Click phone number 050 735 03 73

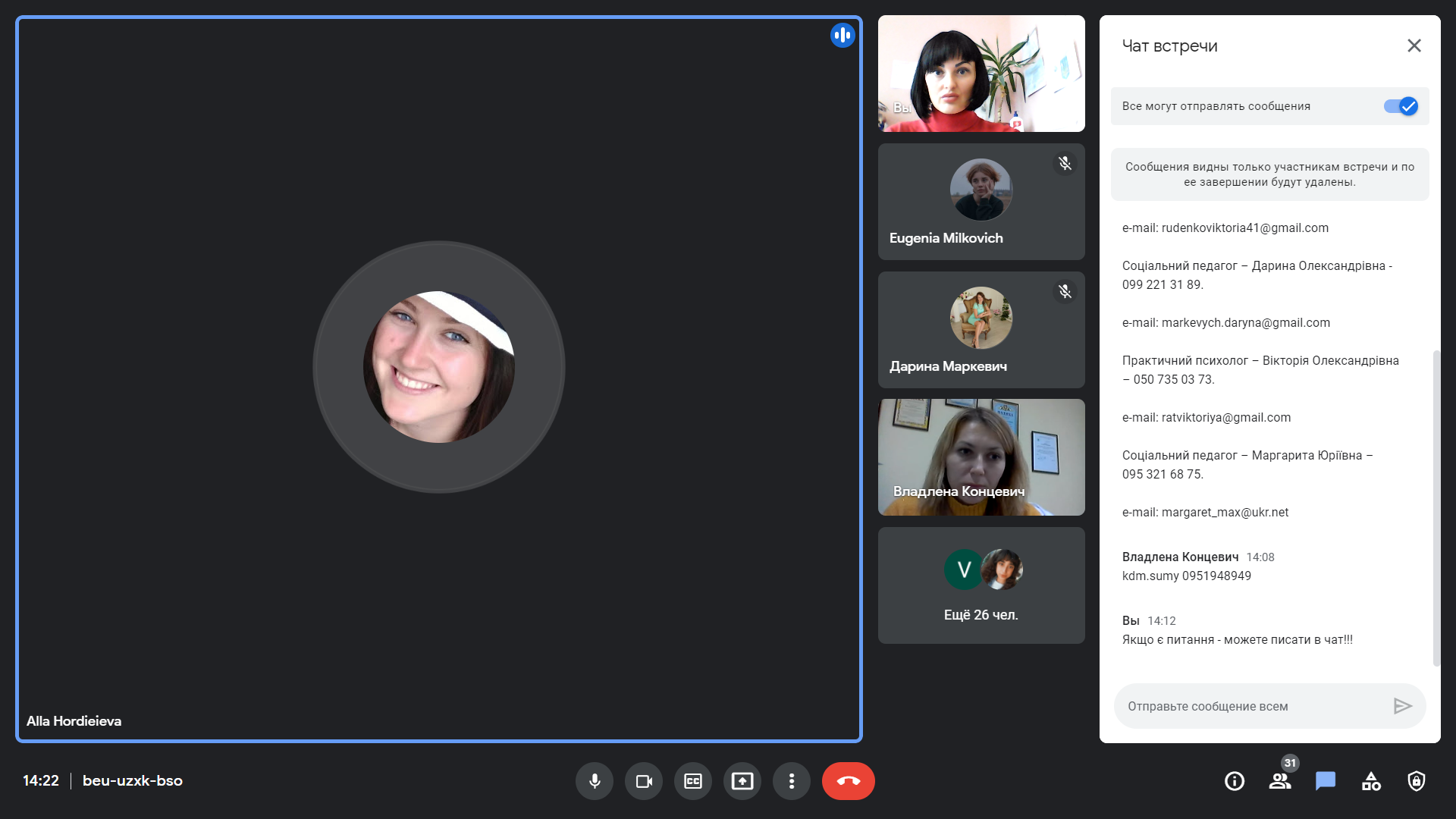pyautogui.click(x=1174, y=379)
